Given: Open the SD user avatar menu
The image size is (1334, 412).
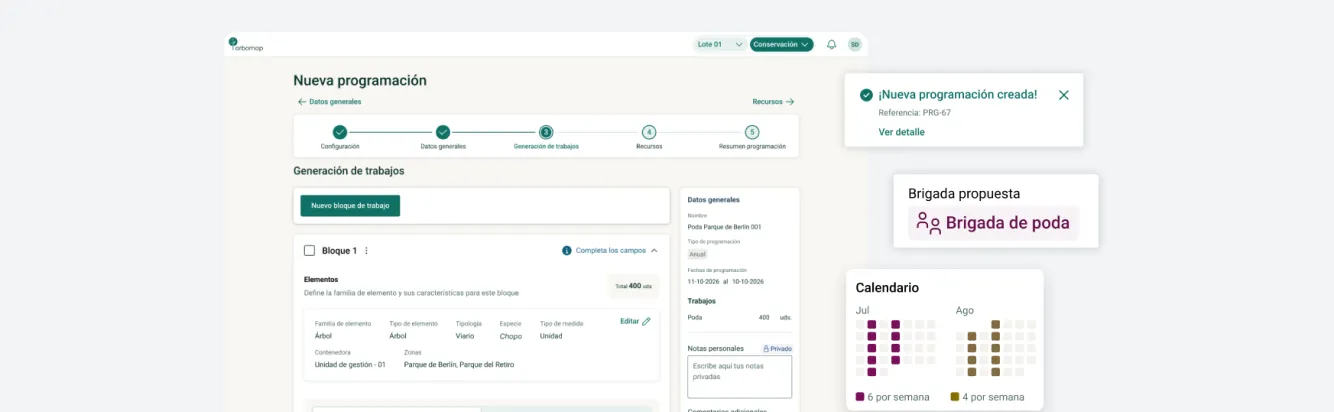Looking at the screenshot, I should pos(855,44).
